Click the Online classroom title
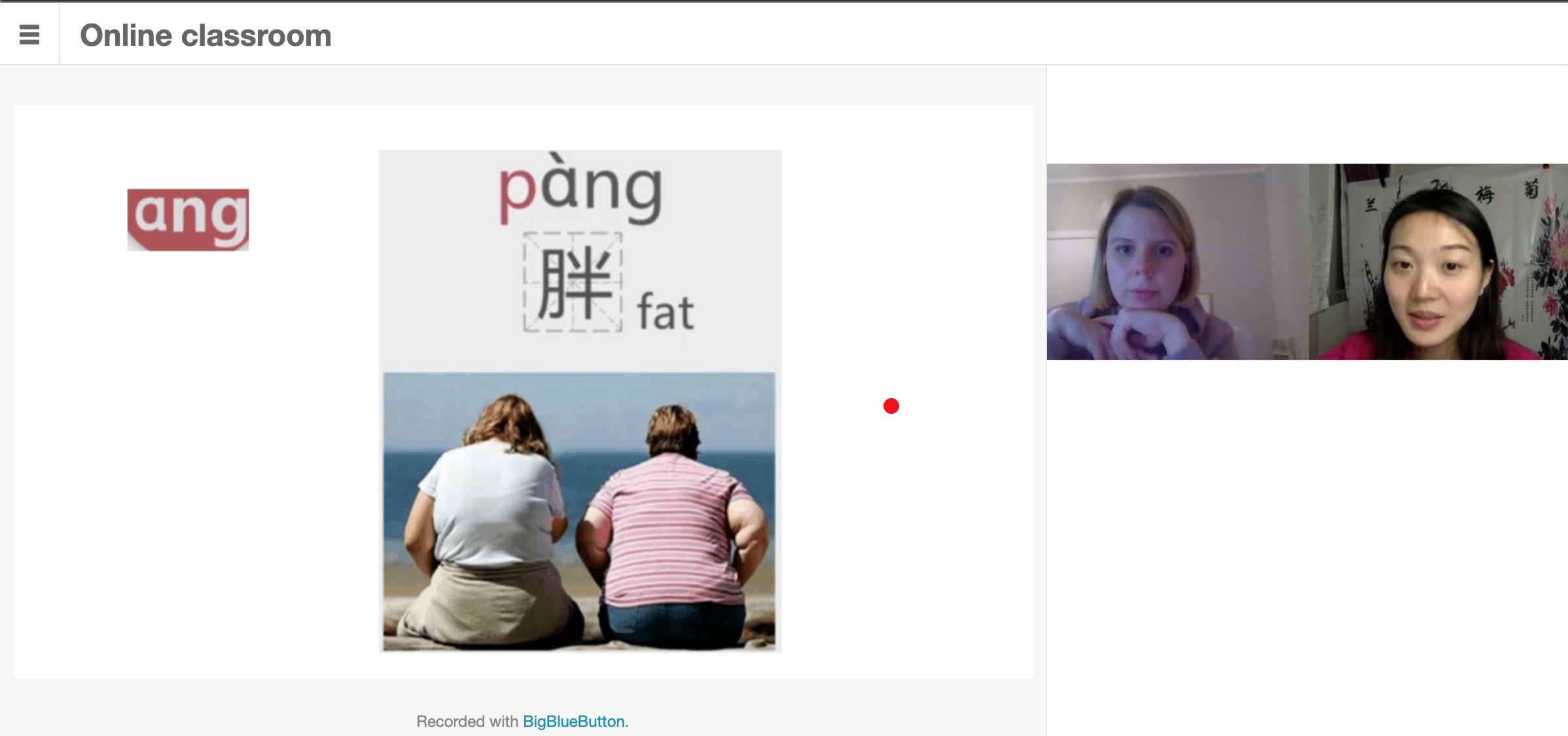The image size is (1568, 736). (x=205, y=35)
